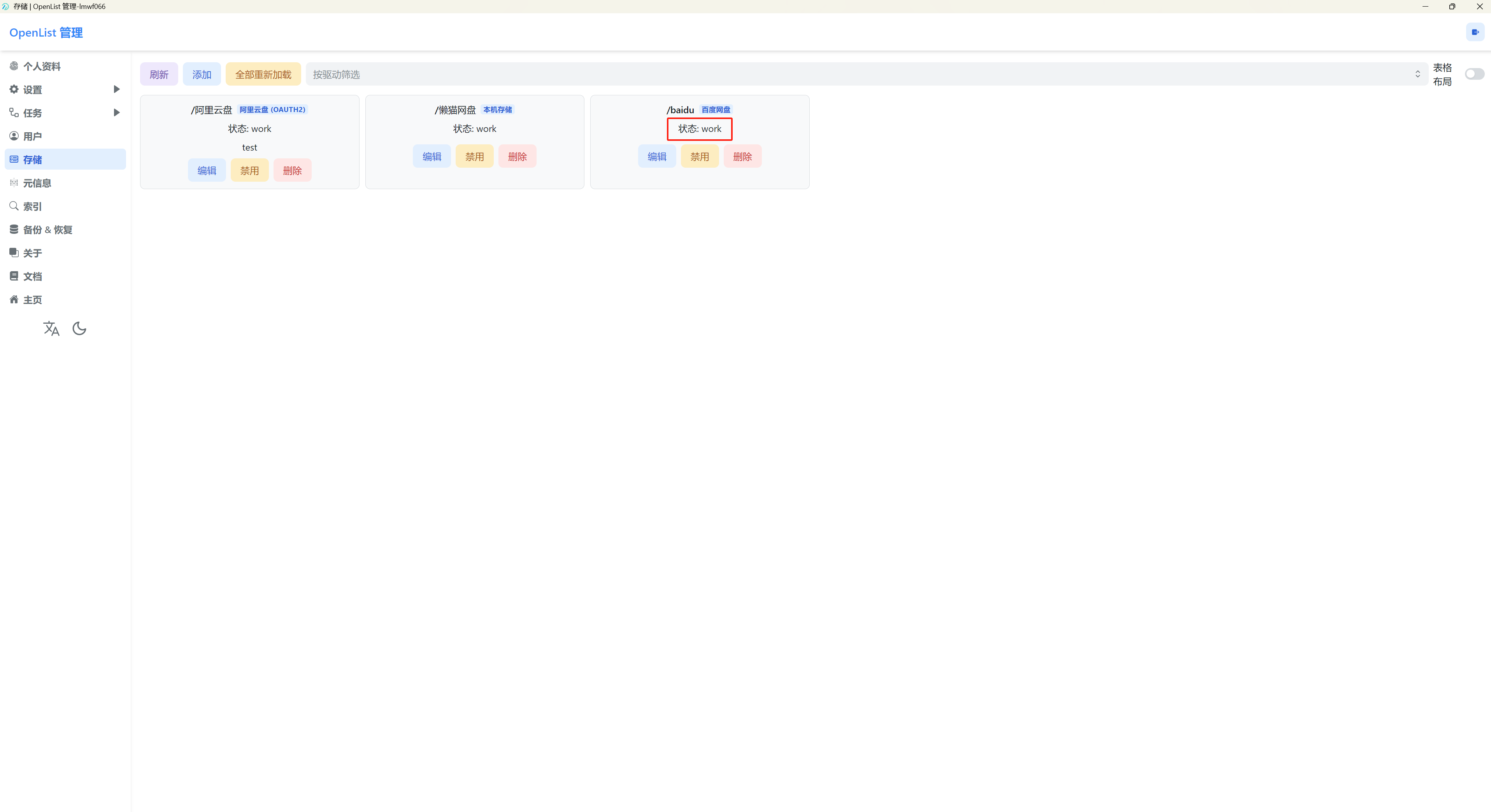Open the 个人资料 menu item
This screenshot has height=812, width=1491.
coord(65,66)
